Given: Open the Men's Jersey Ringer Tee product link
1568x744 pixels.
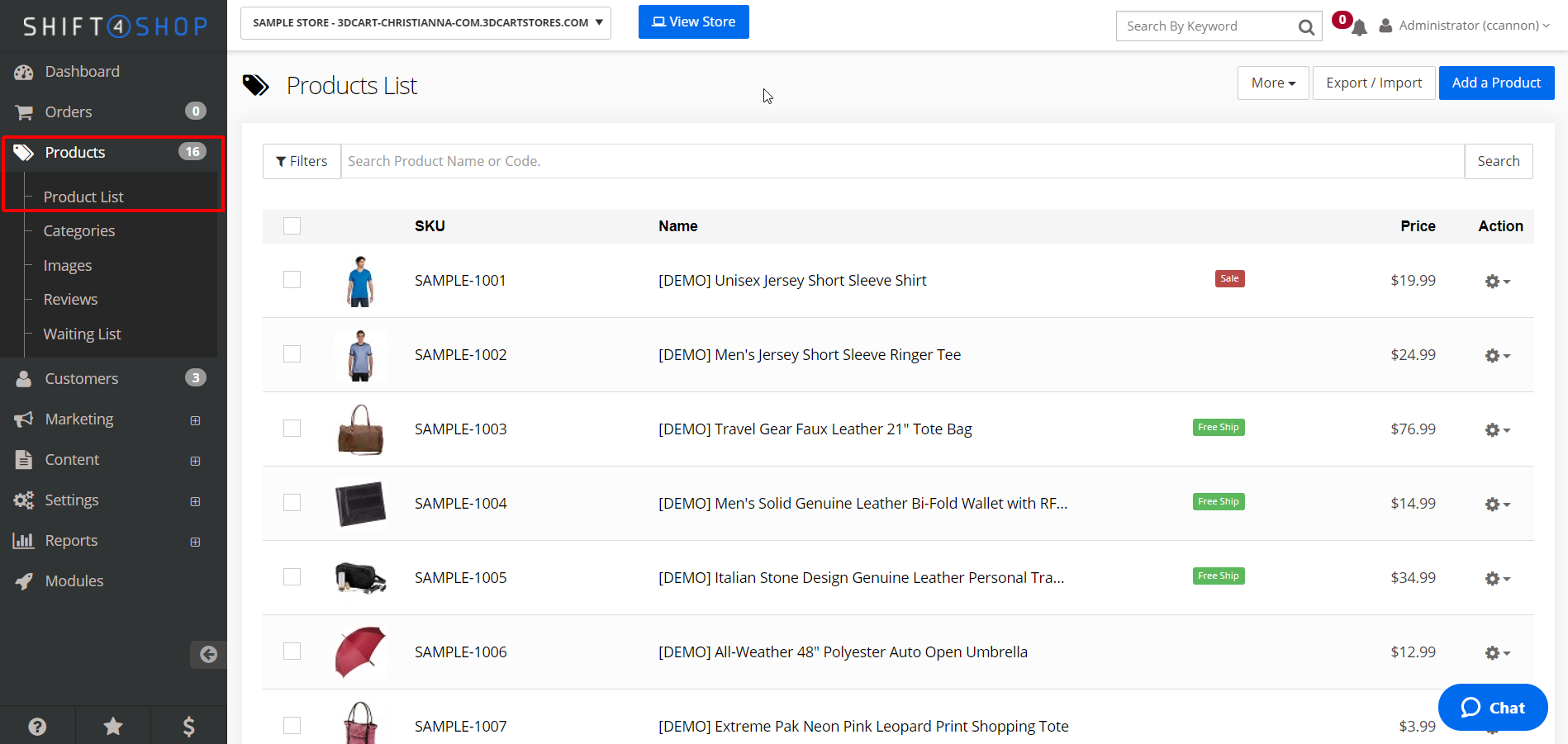Looking at the screenshot, I should point(810,354).
